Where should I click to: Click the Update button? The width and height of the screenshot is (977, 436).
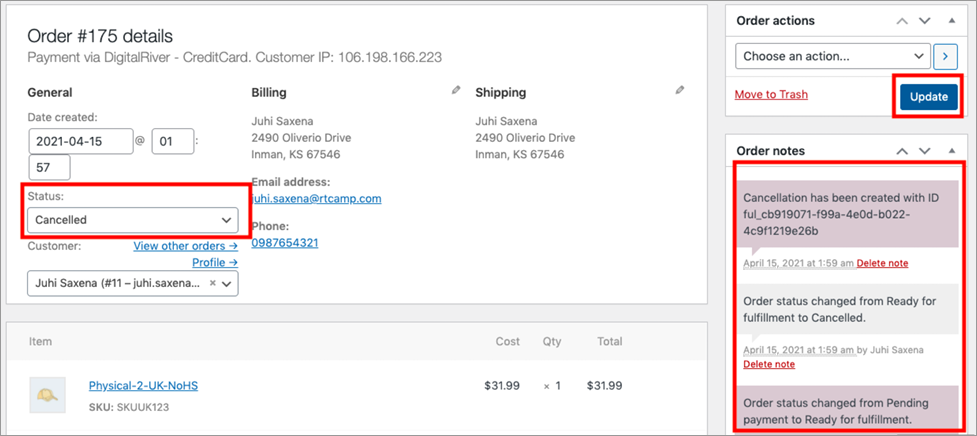click(928, 97)
